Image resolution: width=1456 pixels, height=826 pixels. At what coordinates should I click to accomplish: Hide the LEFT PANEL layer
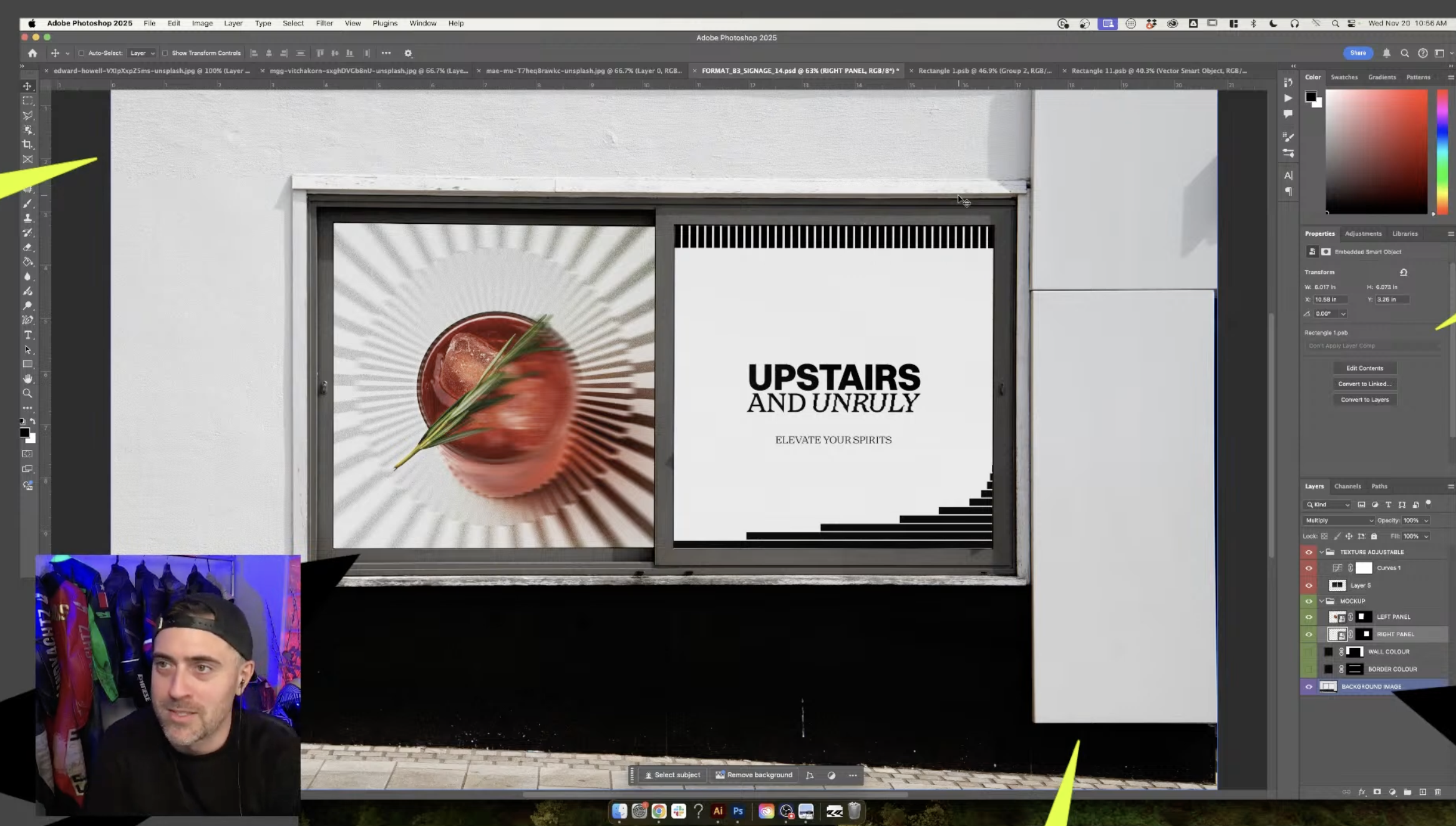click(x=1309, y=617)
